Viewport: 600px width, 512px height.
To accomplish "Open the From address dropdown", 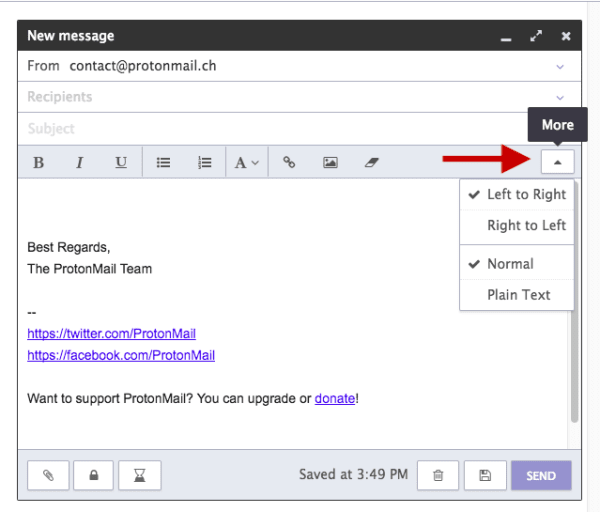I will [560, 67].
